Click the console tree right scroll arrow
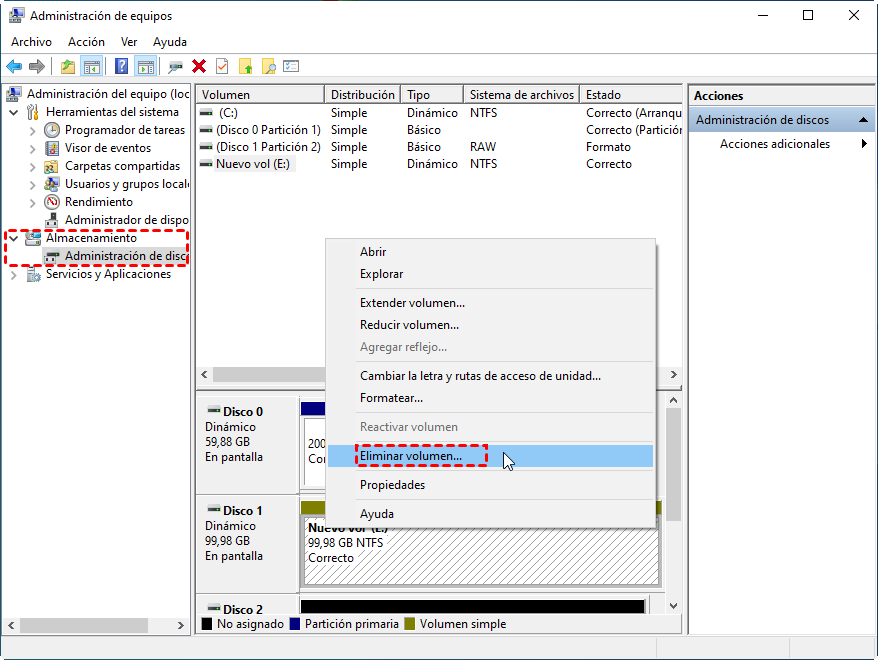 tap(180, 625)
